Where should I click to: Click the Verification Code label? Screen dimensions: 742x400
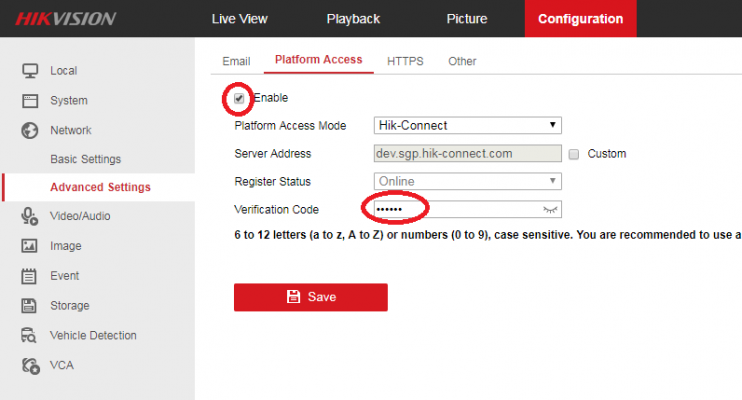[276, 210]
